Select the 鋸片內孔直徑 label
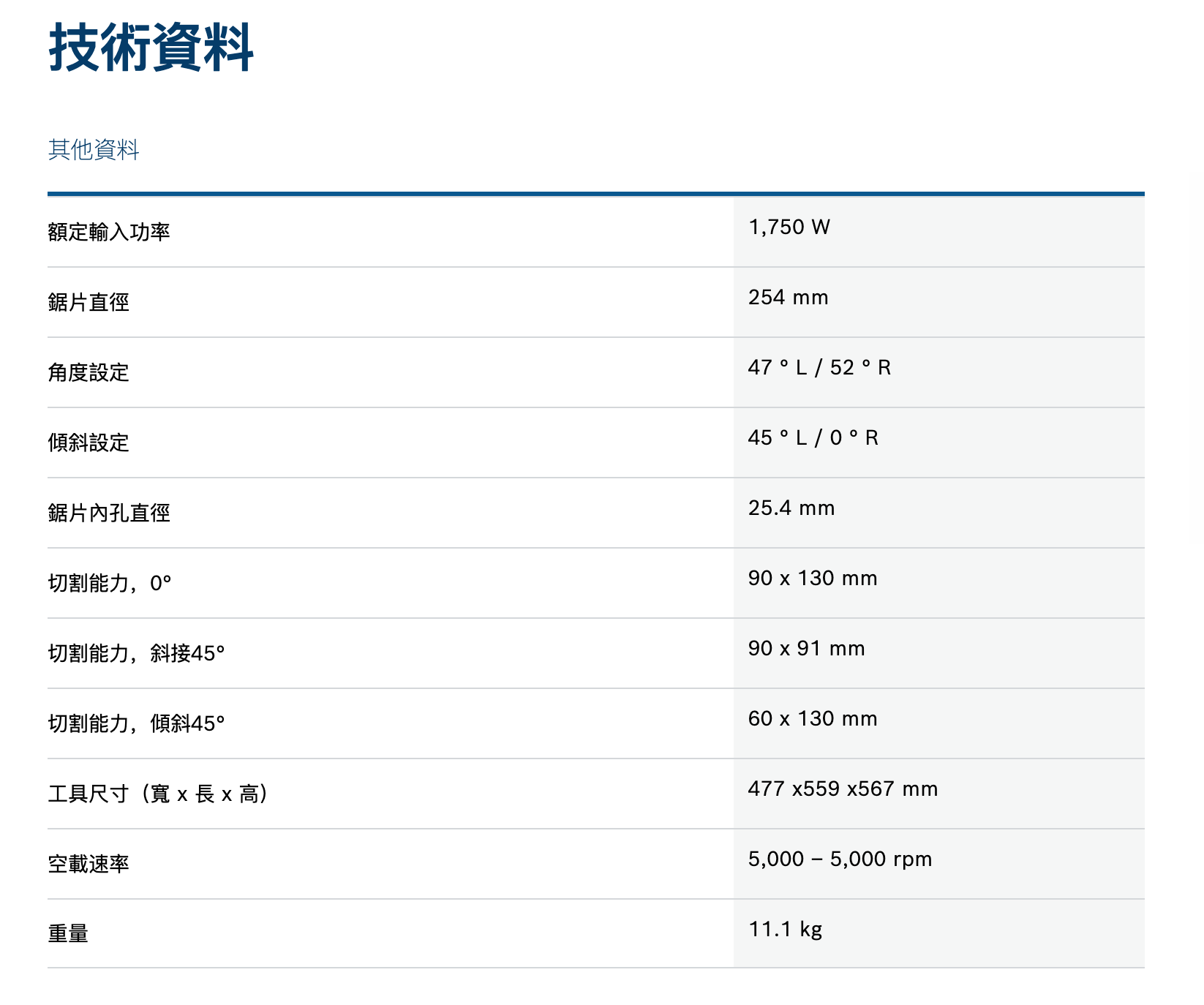The width and height of the screenshot is (1204, 1005). click(x=109, y=513)
